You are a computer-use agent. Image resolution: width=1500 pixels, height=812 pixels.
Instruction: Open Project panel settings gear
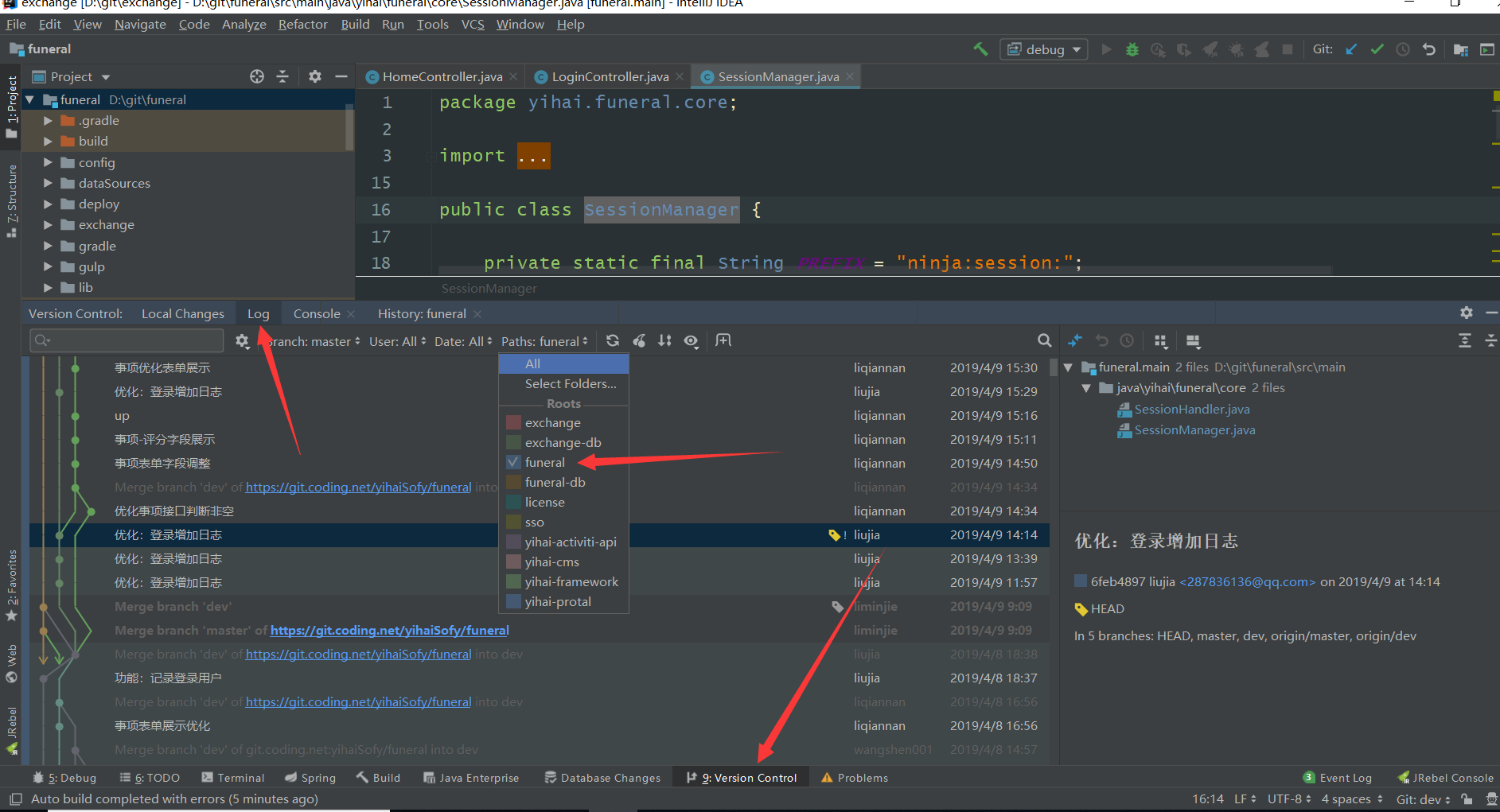click(315, 76)
